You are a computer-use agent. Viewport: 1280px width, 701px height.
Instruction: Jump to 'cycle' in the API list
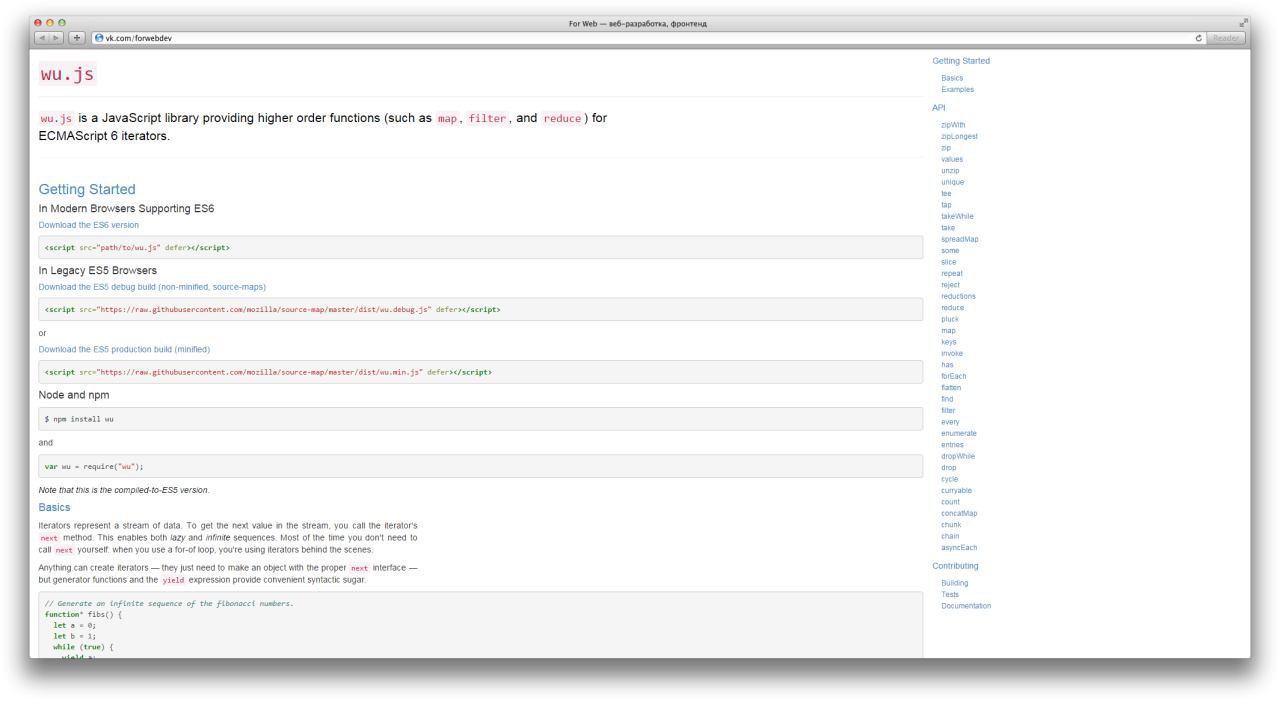point(949,479)
